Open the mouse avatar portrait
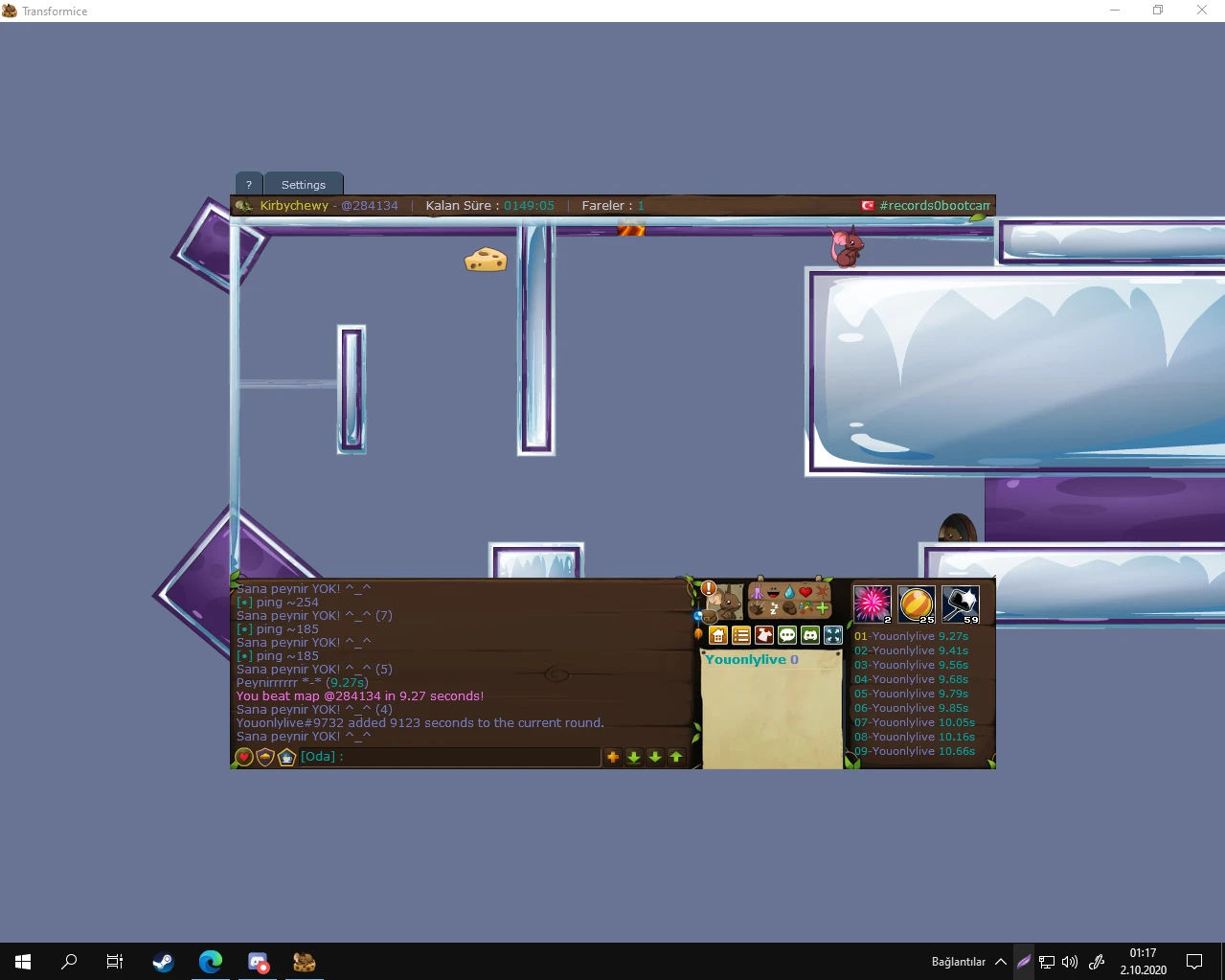The height and width of the screenshot is (980, 1225). tap(726, 604)
